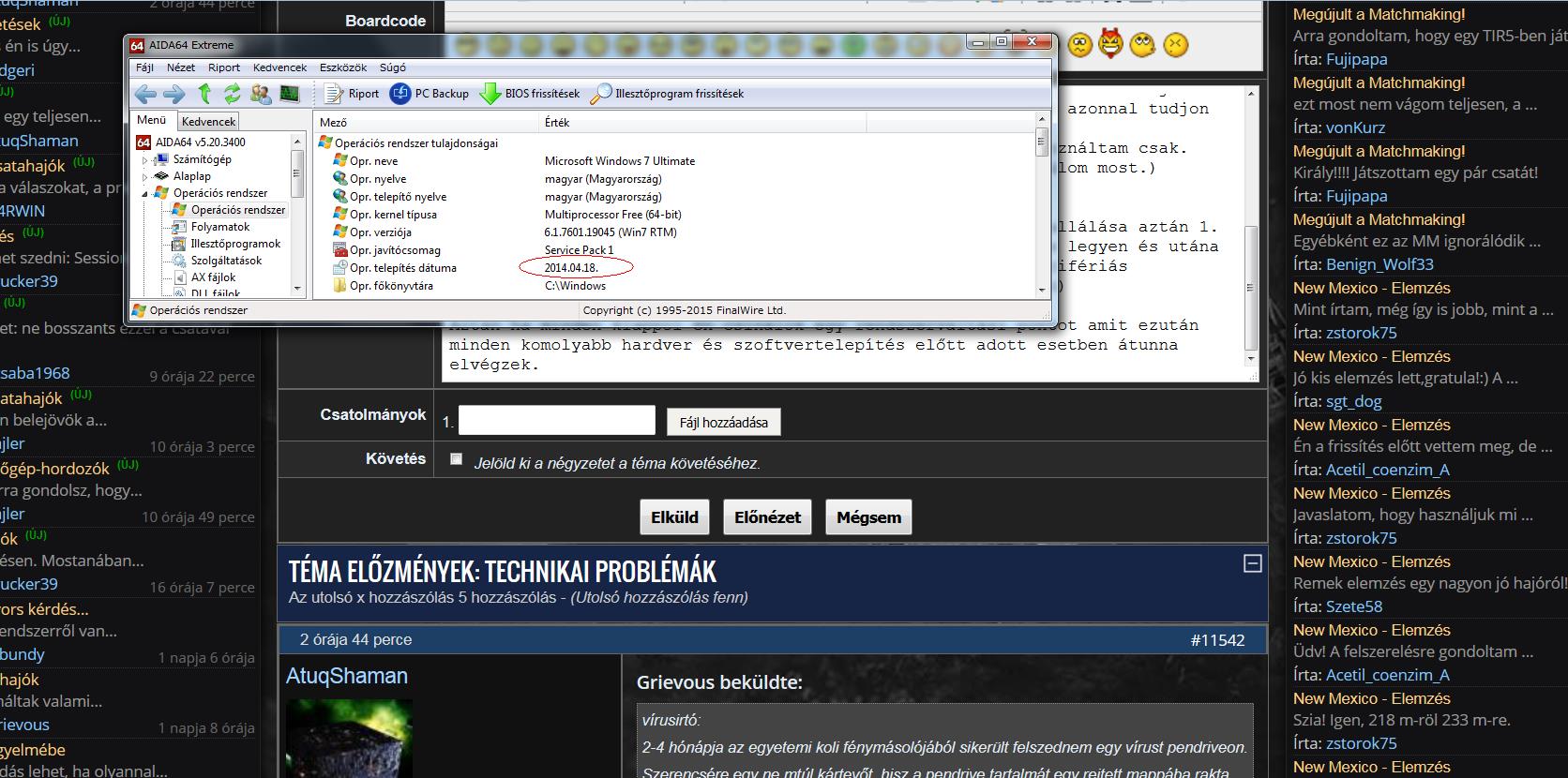The image size is (1568, 778).
Task: Open sgt_dog's profile link
Action: (x=1353, y=401)
